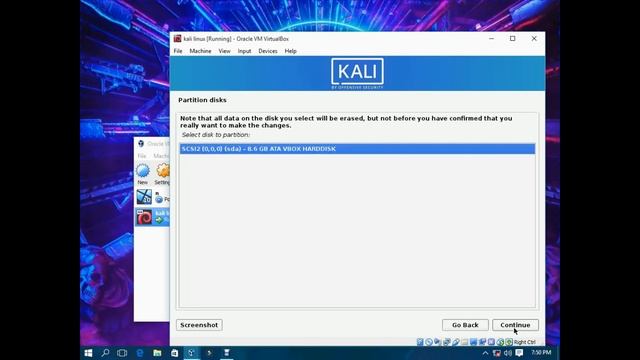Screen dimensions: 640x360
Task: Show hidden tray icons chevron
Action: (485, 353)
